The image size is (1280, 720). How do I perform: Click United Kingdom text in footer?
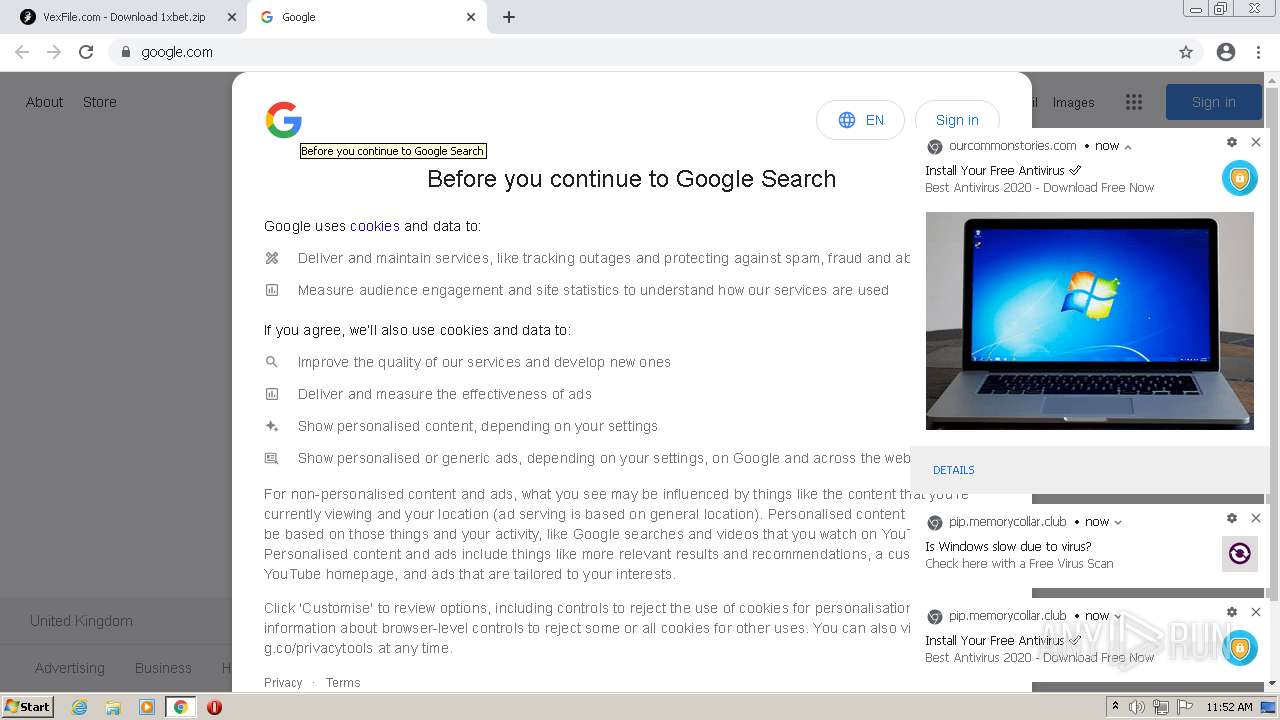pyautogui.click(x=81, y=621)
